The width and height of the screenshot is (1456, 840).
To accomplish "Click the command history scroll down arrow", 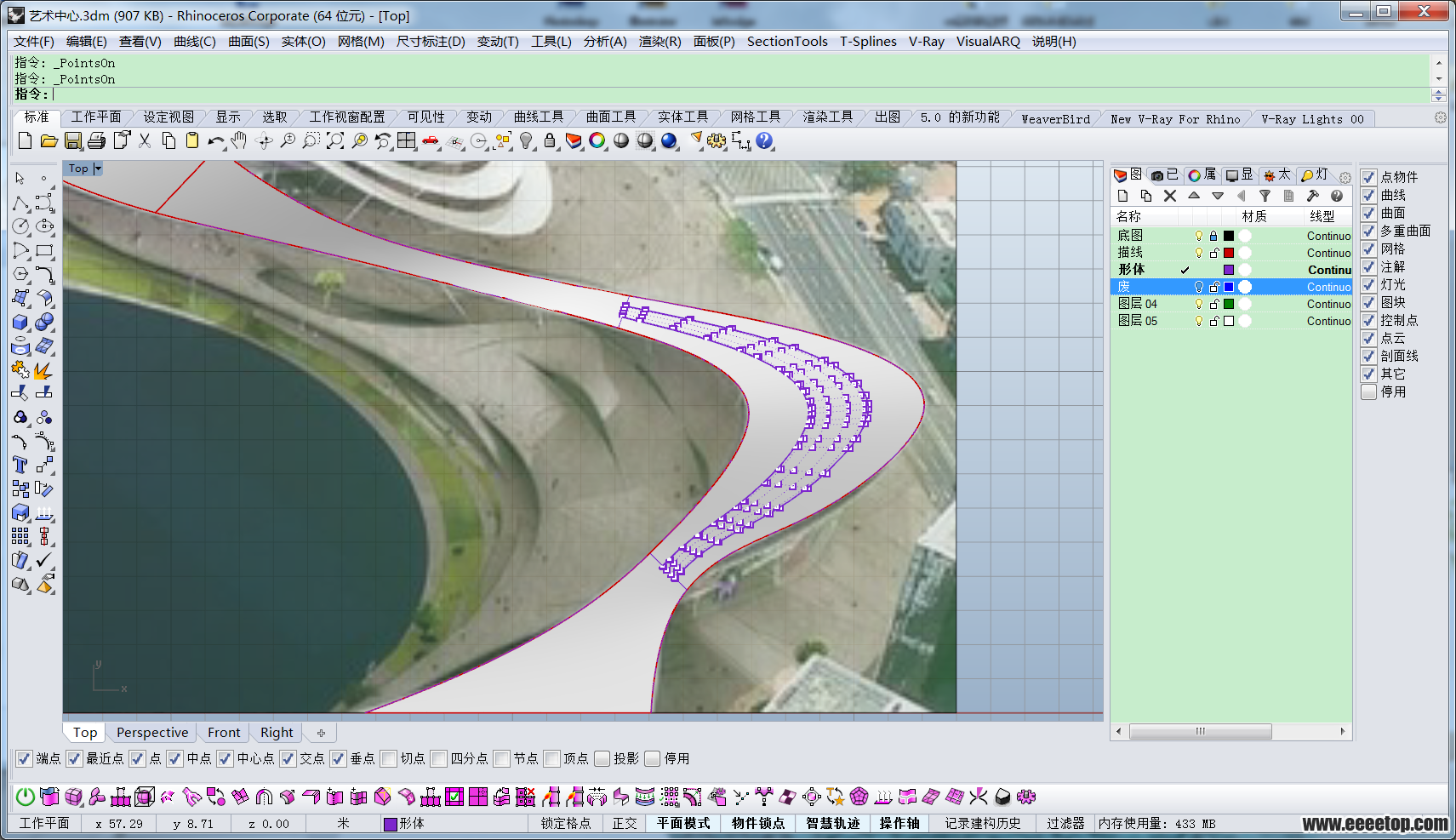I will coord(1439,79).
